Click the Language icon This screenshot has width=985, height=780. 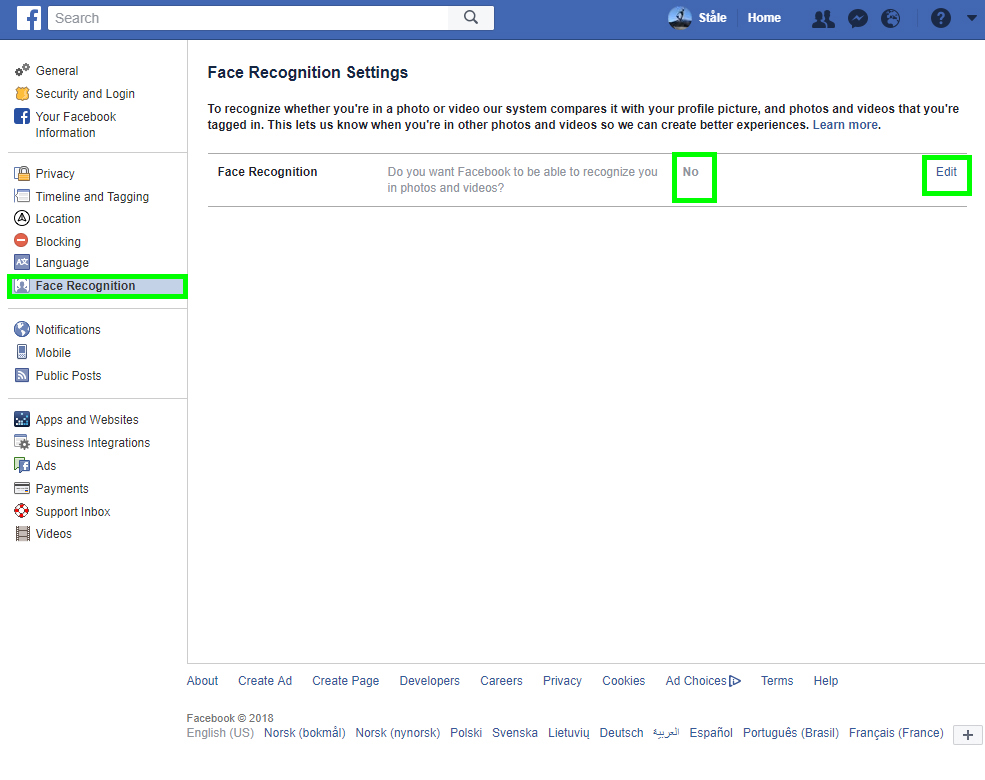[x=22, y=263]
